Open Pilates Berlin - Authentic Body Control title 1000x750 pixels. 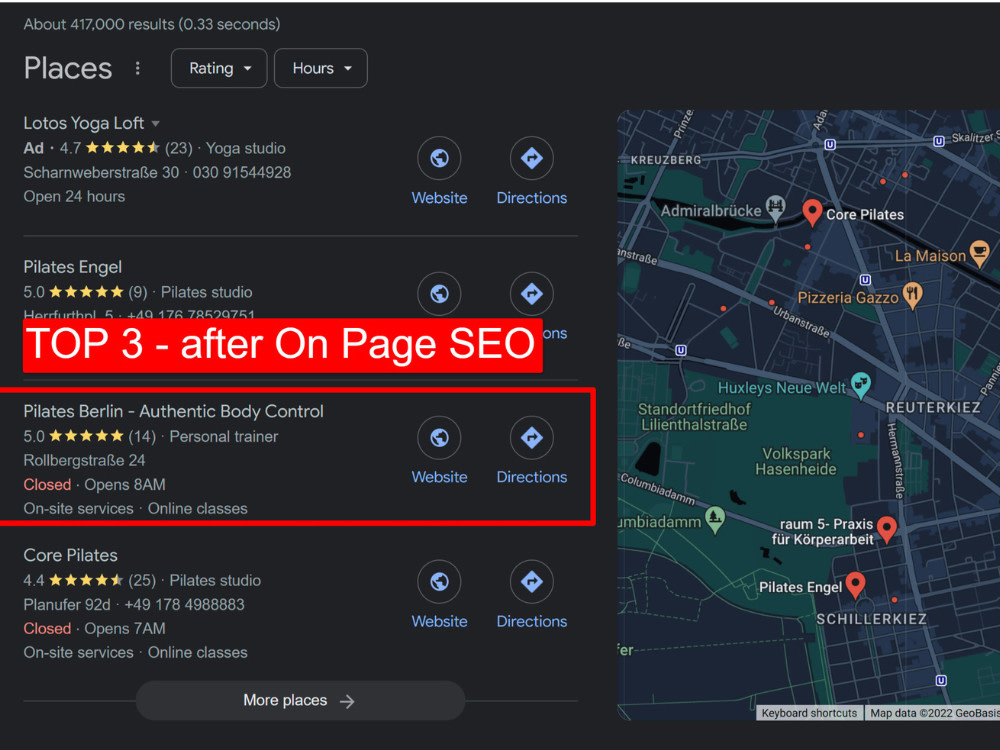[x=173, y=411]
